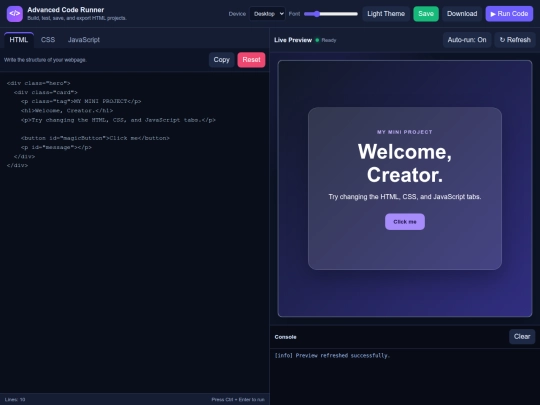Click the magicButton line in the code editor

coord(95,138)
